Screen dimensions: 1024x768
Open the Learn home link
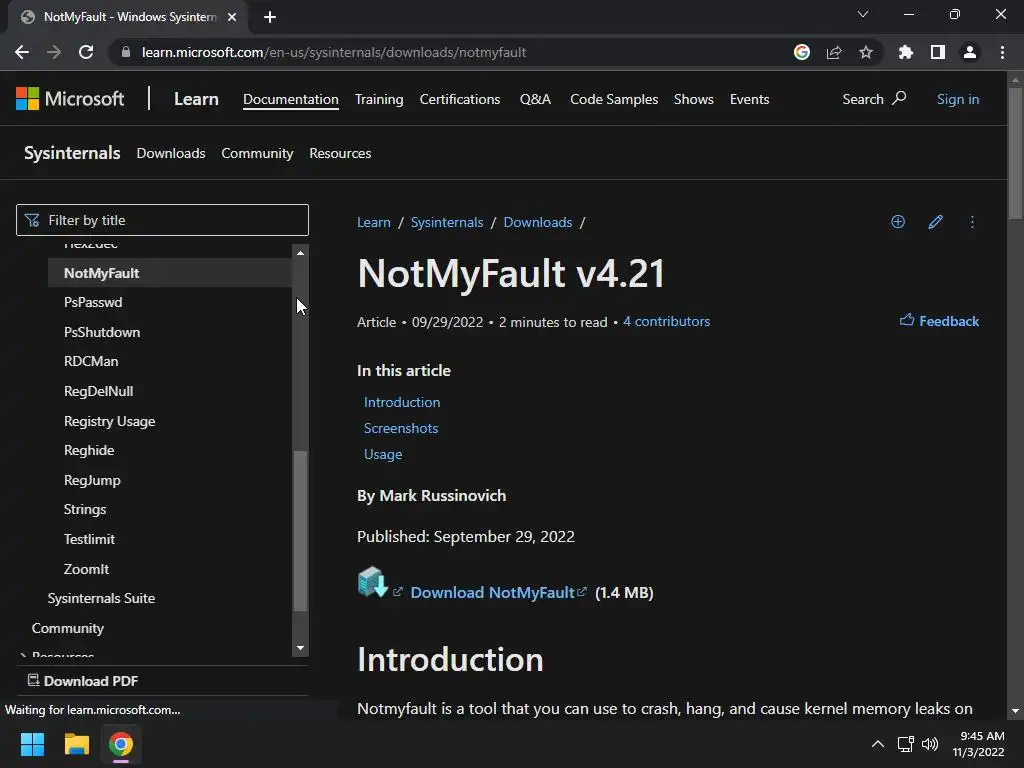coord(196,99)
